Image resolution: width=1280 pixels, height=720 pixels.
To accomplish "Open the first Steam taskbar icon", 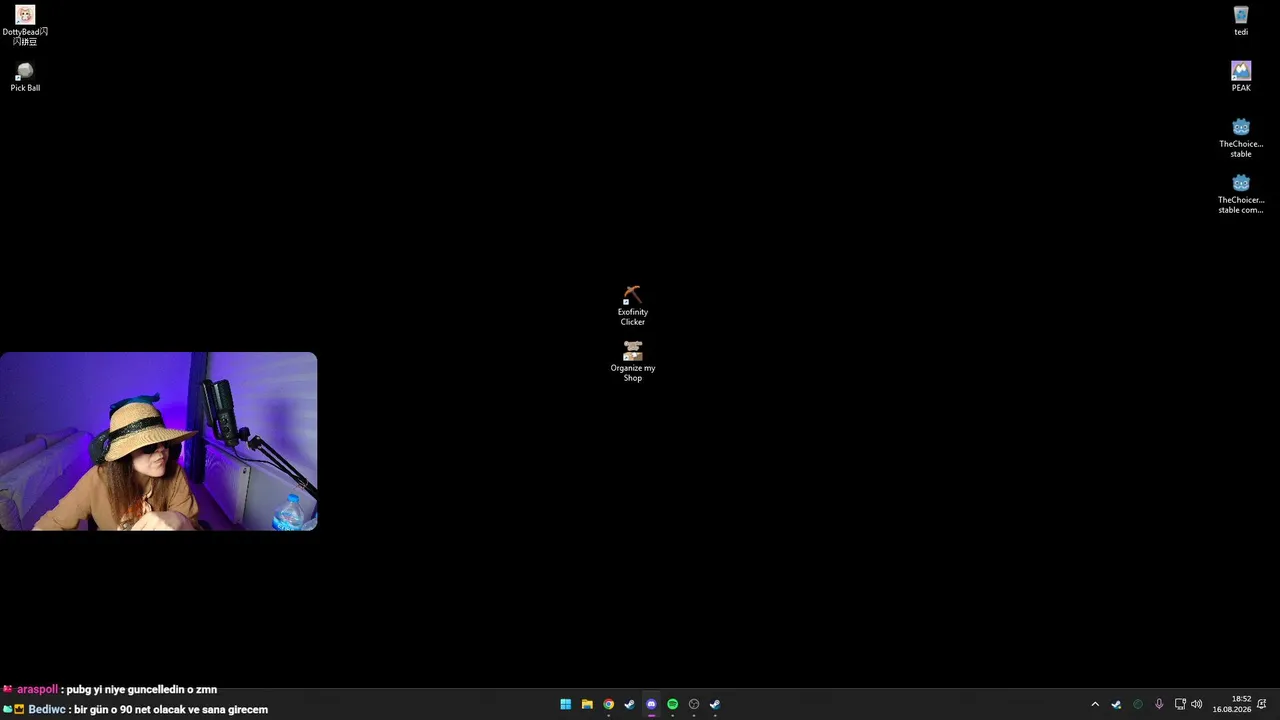I will (629, 704).
